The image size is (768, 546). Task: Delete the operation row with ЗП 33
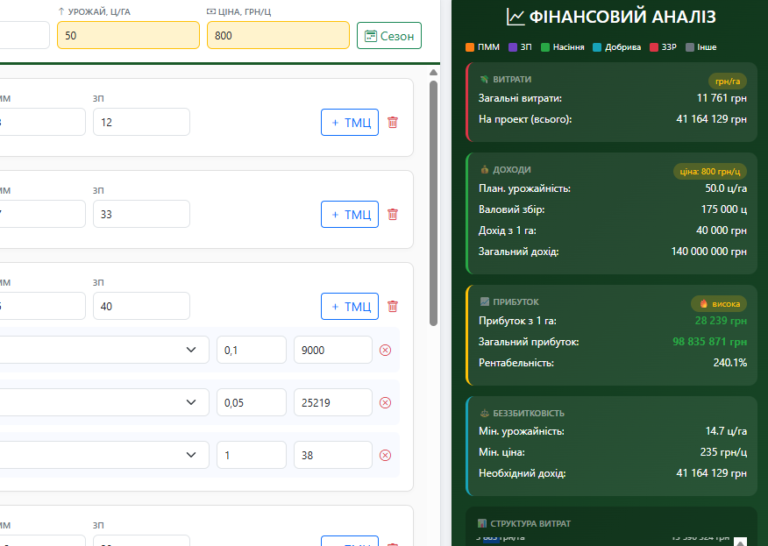coord(392,214)
